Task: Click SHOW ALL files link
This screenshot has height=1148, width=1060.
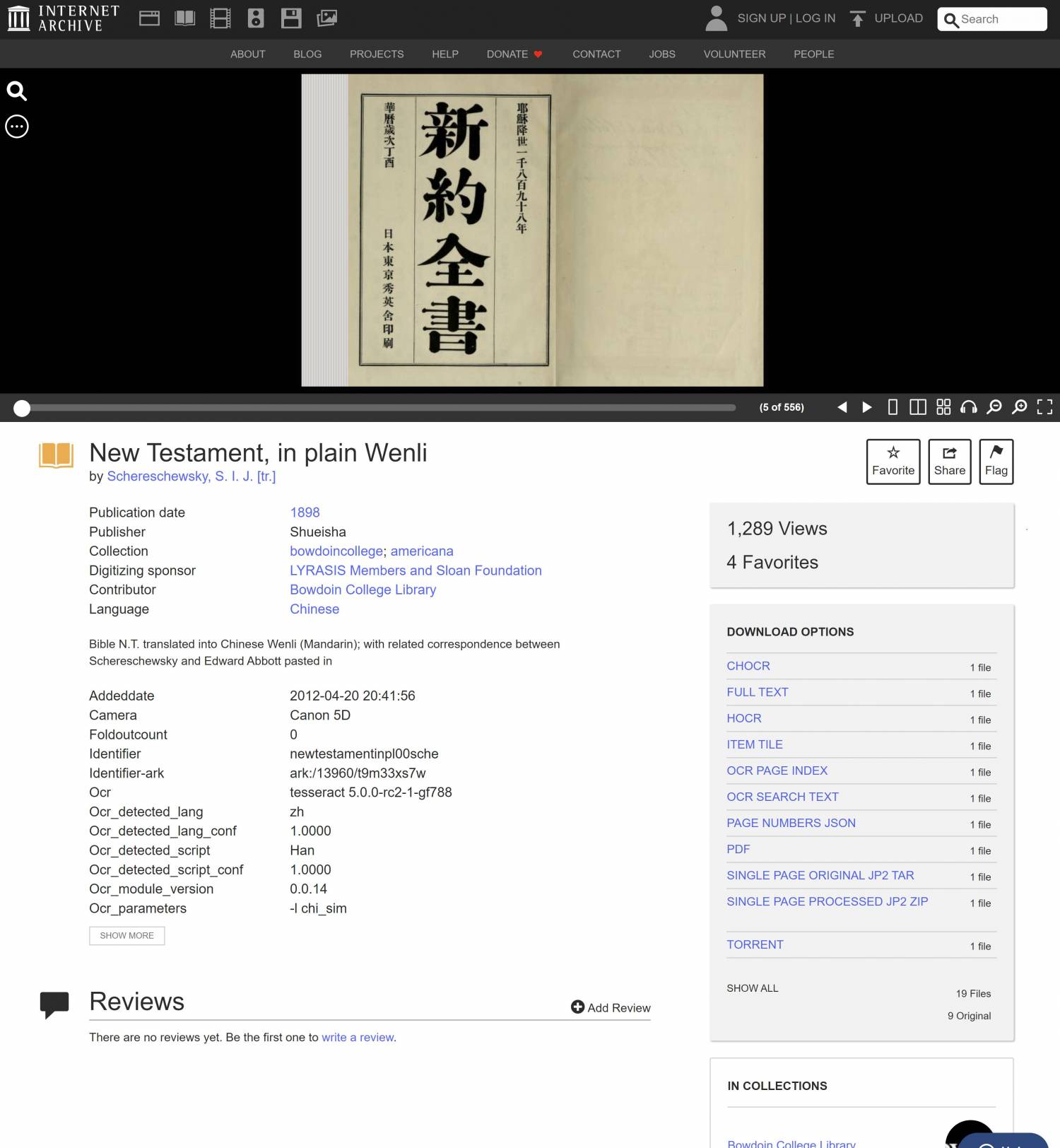Action: pos(752,988)
